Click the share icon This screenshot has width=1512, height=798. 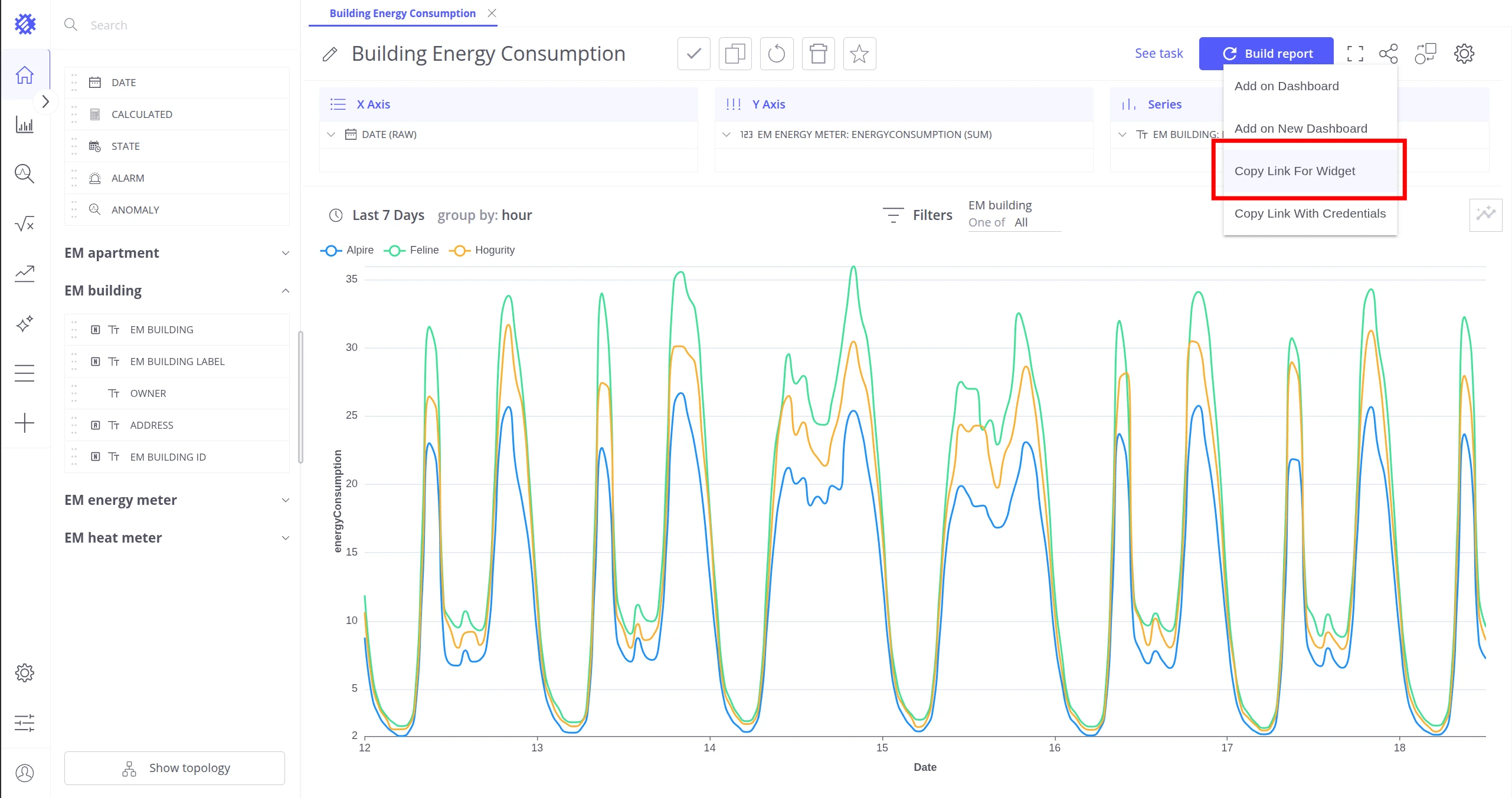coord(1389,54)
